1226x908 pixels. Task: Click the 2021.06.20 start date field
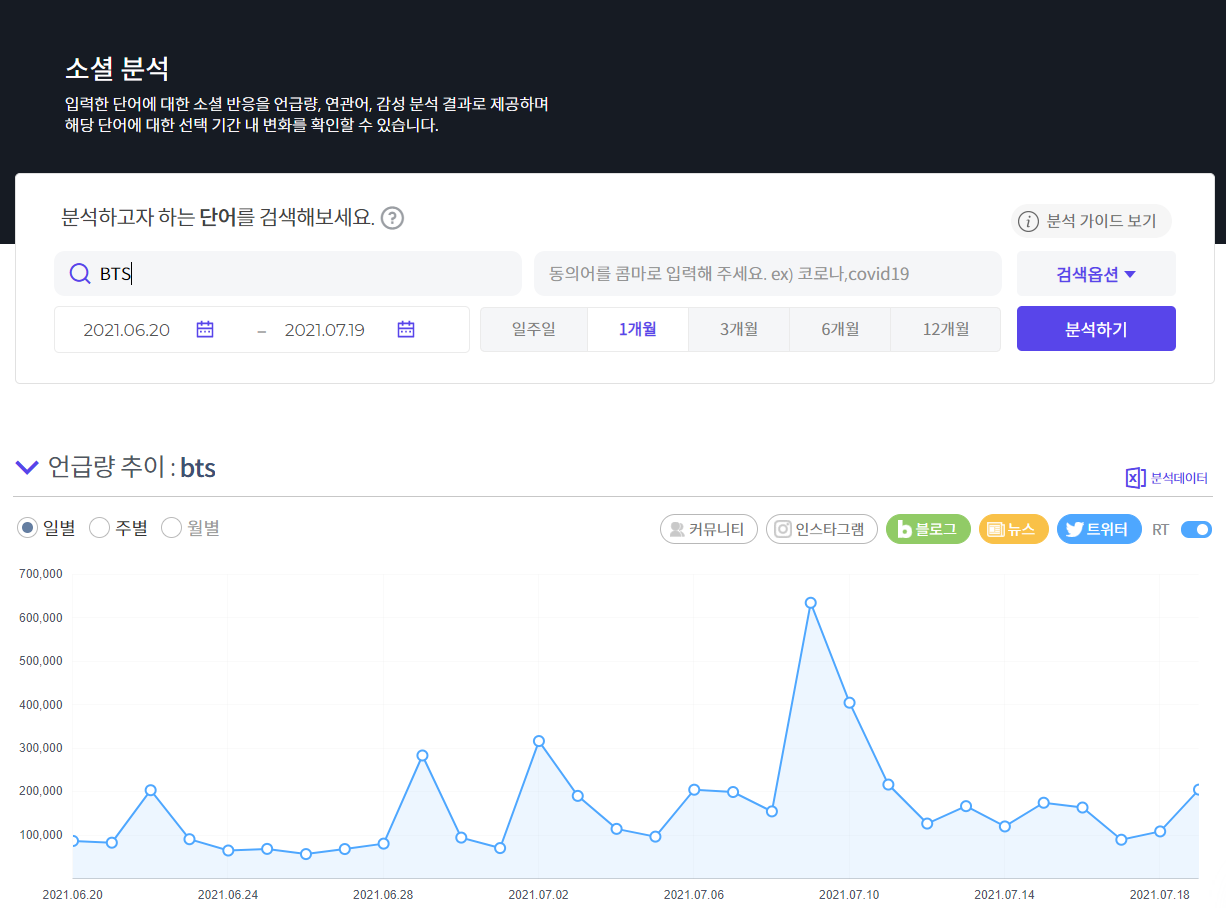click(127, 330)
